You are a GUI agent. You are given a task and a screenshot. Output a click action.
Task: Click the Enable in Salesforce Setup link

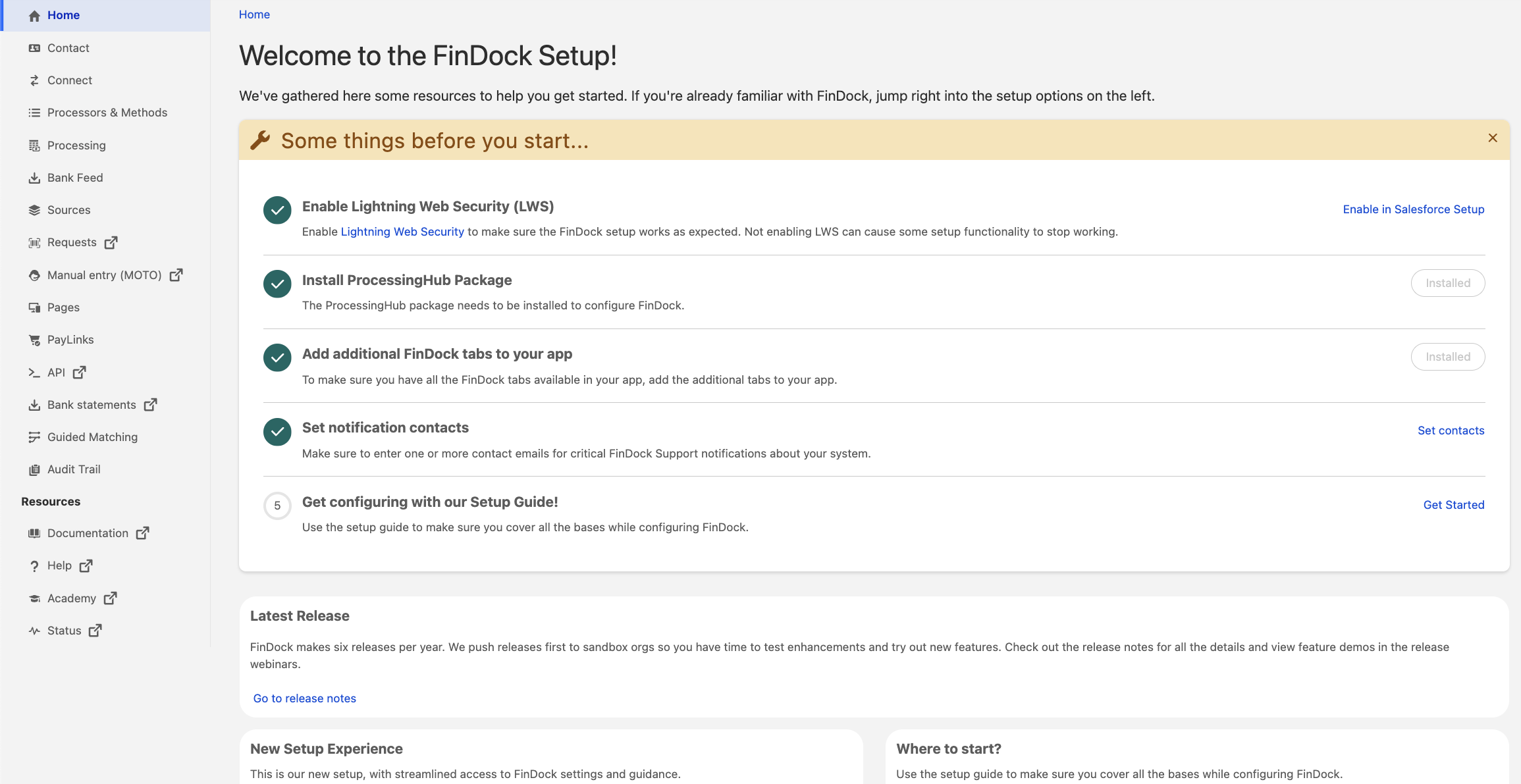coord(1413,209)
